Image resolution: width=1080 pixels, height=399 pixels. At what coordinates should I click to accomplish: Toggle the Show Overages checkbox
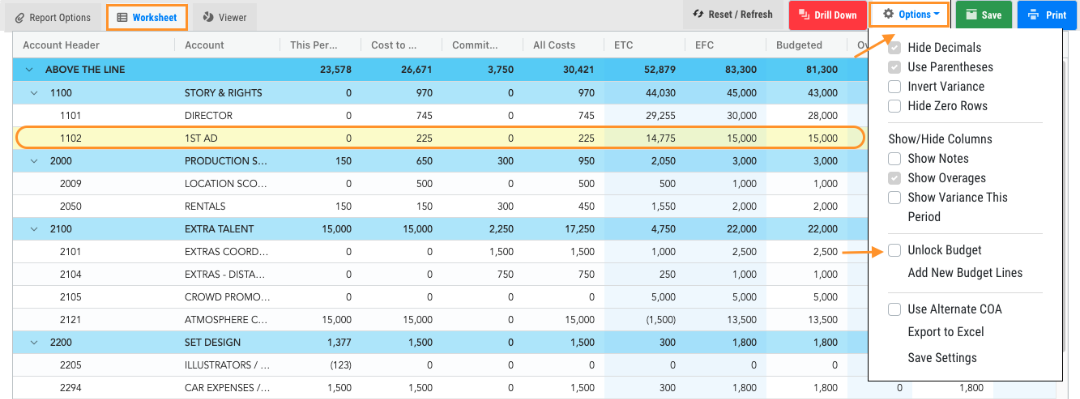tap(895, 178)
